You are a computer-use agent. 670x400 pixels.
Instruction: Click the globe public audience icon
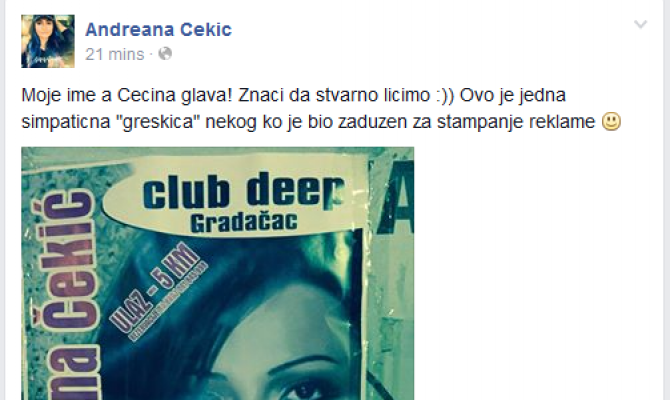pyautogui.click(x=165, y=54)
